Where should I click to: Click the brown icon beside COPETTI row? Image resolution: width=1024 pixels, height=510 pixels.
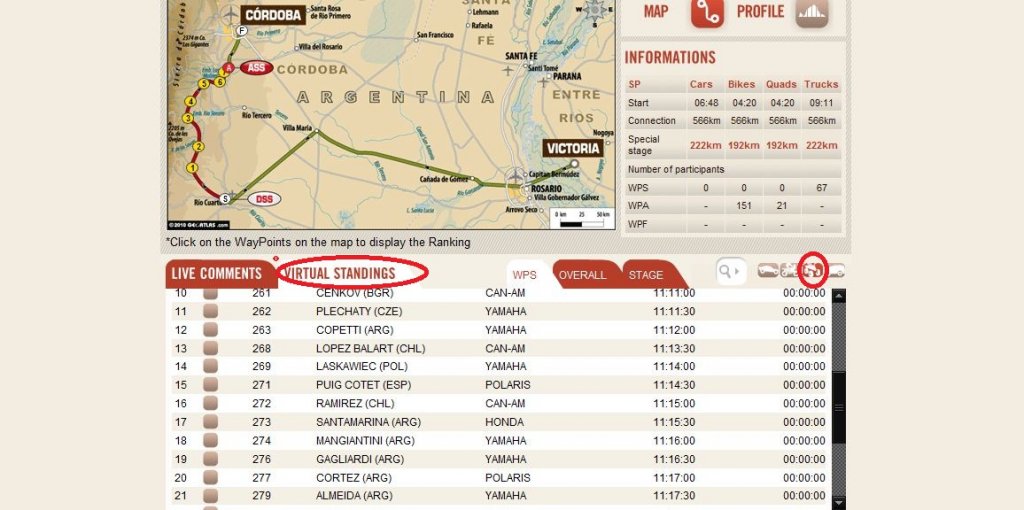click(x=210, y=330)
